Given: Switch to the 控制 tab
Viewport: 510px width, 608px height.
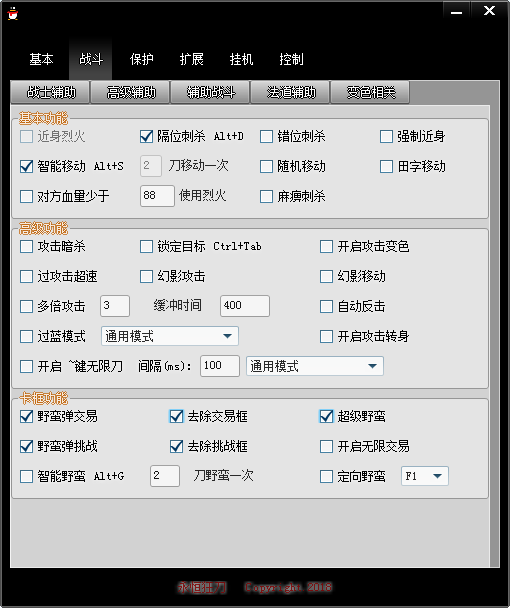Looking at the screenshot, I should tap(291, 59).
